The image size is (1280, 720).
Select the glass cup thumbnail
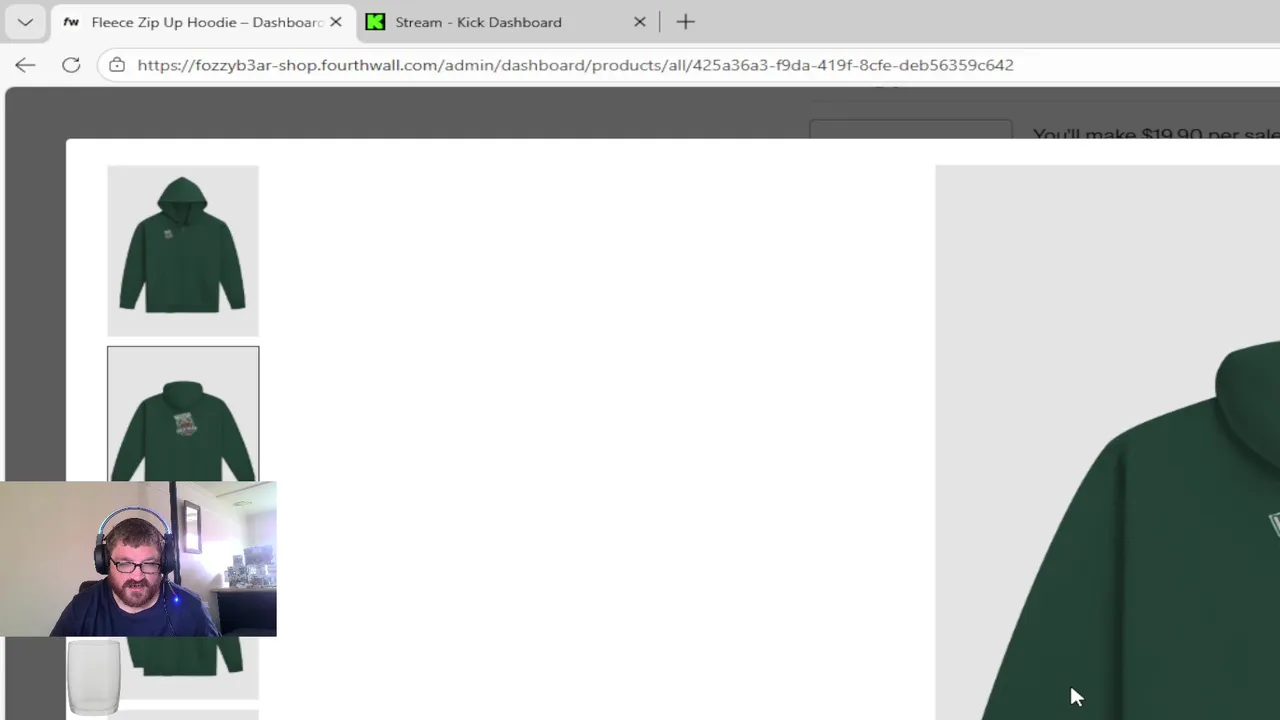click(x=94, y=677)
